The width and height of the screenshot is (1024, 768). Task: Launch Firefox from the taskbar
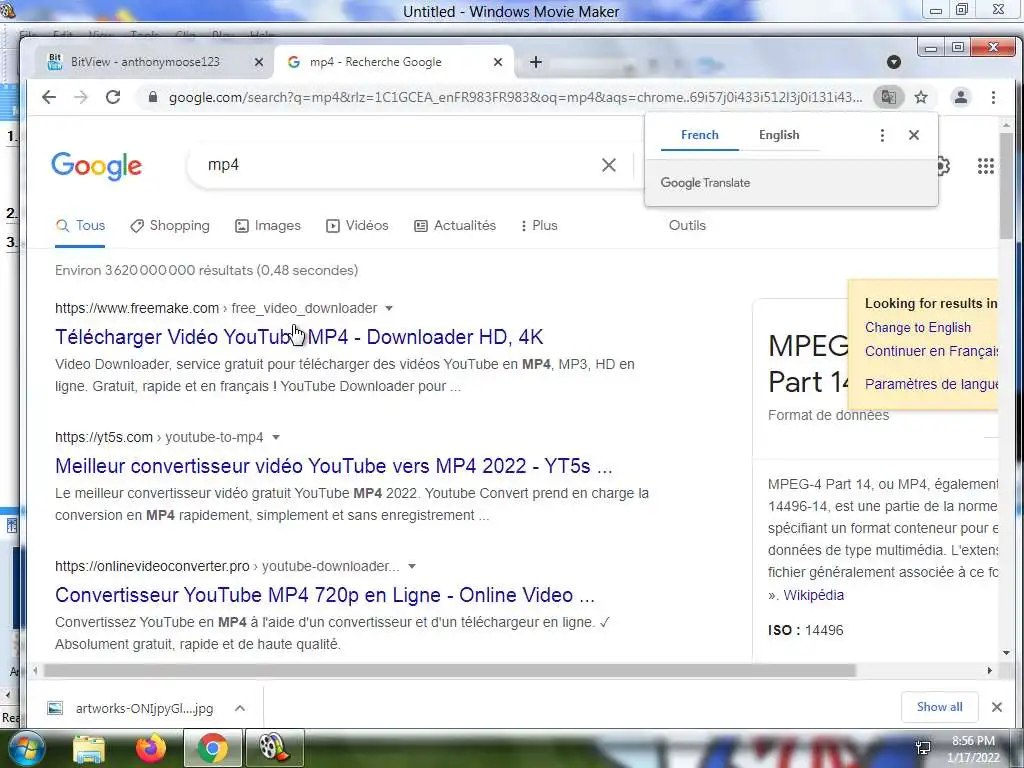pyautogui.click(x=151, y=748)
